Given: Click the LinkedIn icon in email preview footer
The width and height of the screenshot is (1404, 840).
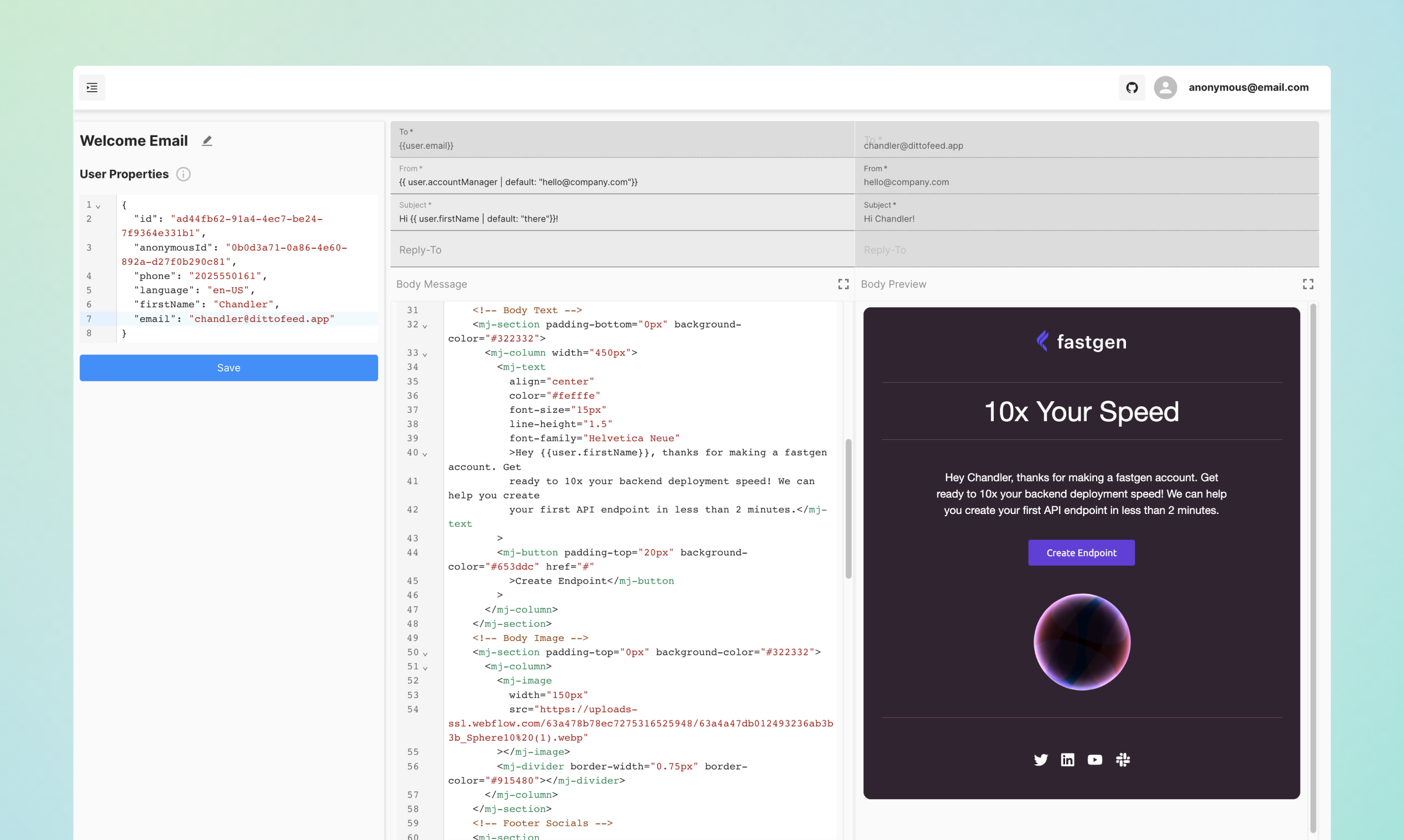Looking at the screenshot, I should coord(1067,759).
